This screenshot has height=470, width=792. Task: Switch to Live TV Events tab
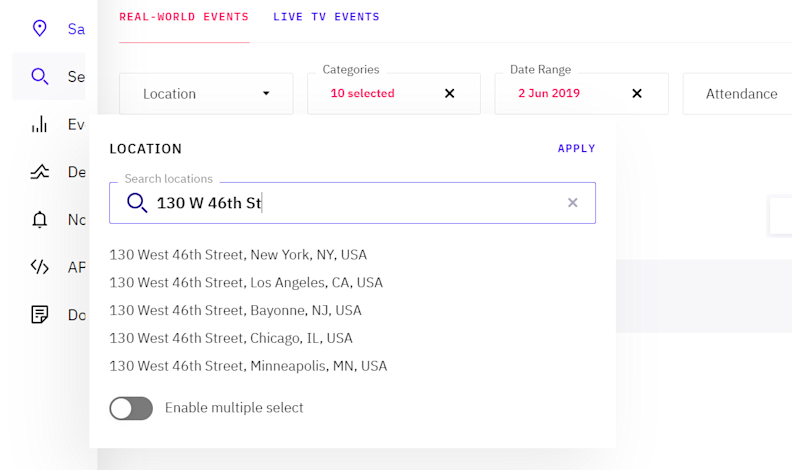coord(326,17)
